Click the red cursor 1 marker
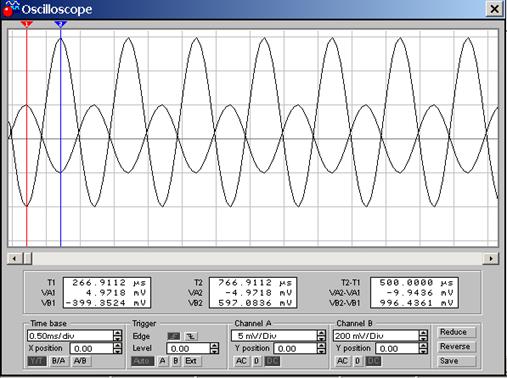The height and width of the screenshot is (378, 507). coord(26,24)
